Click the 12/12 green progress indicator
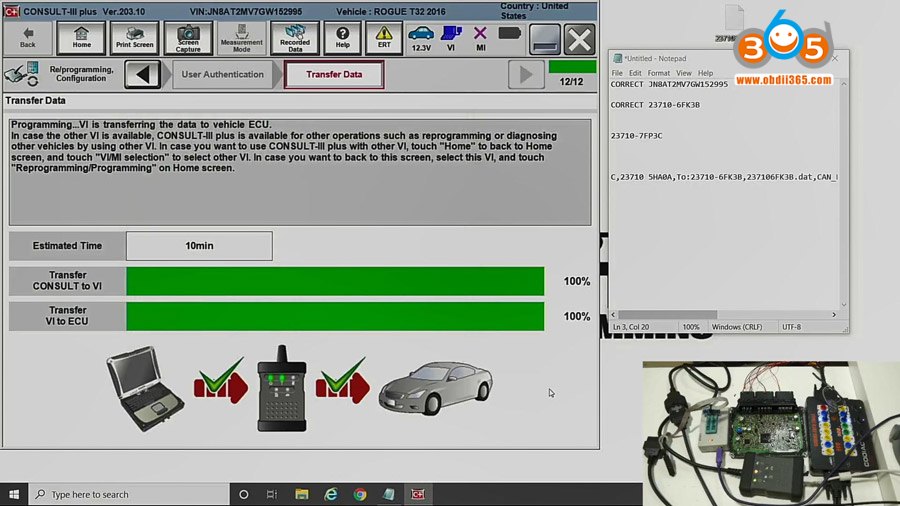The image size is (900, 506). pos(572,67)
